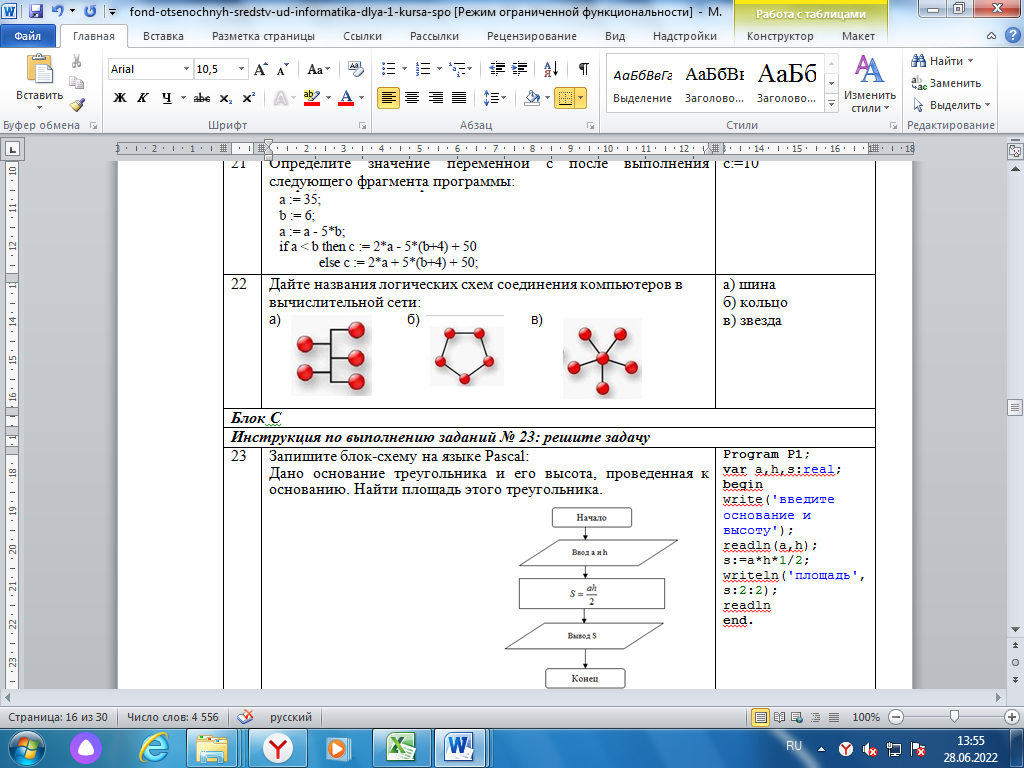Apply the Выделение style thumbnail
The width and height of the screenshot is (1024, 768).
pos(643,81)
